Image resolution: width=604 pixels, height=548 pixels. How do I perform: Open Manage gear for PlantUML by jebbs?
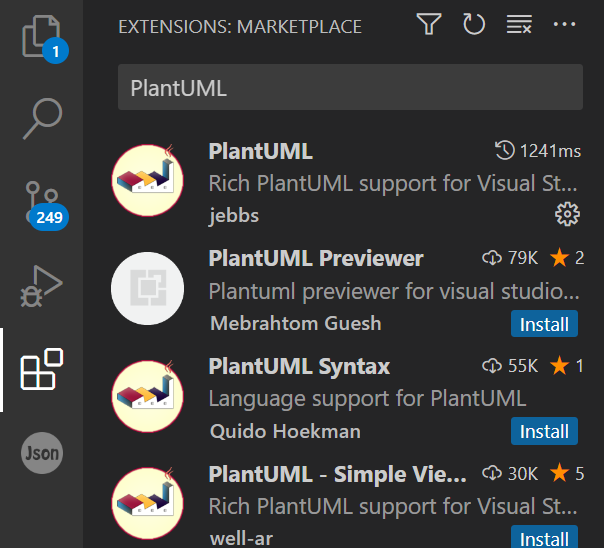coord(567,214)
